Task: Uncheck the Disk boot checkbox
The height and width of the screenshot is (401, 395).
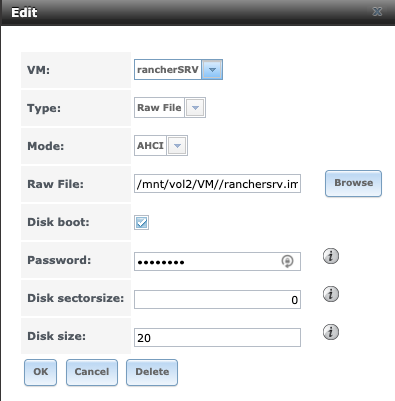Action: click(142, 222)
